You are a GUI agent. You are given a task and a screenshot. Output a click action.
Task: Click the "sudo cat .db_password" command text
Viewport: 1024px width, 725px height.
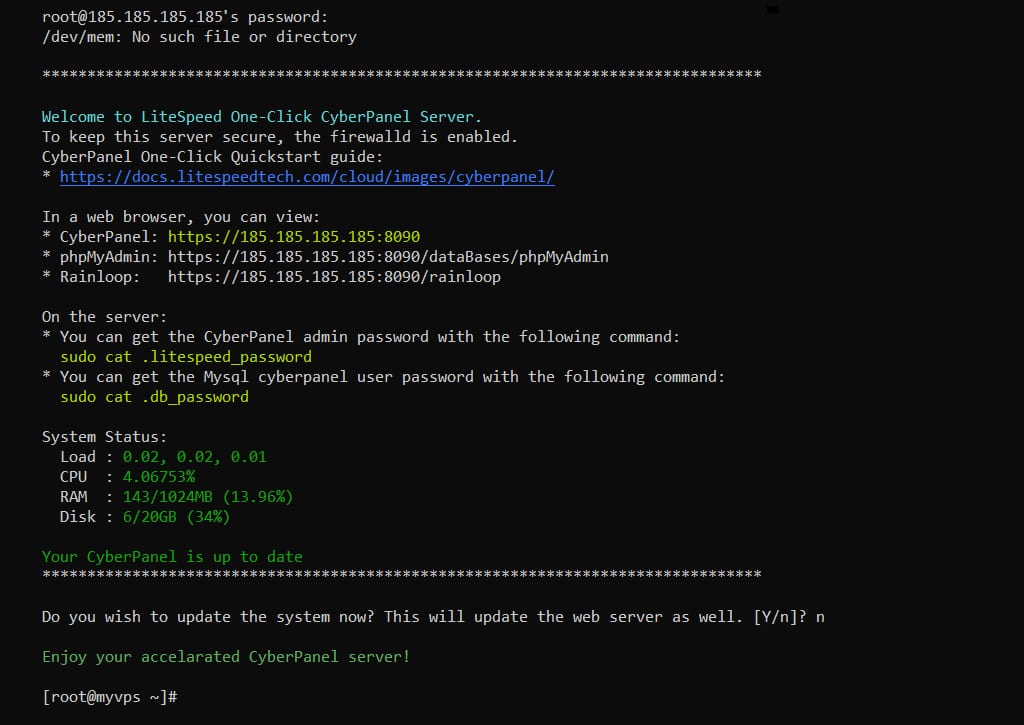click(154, 397)
